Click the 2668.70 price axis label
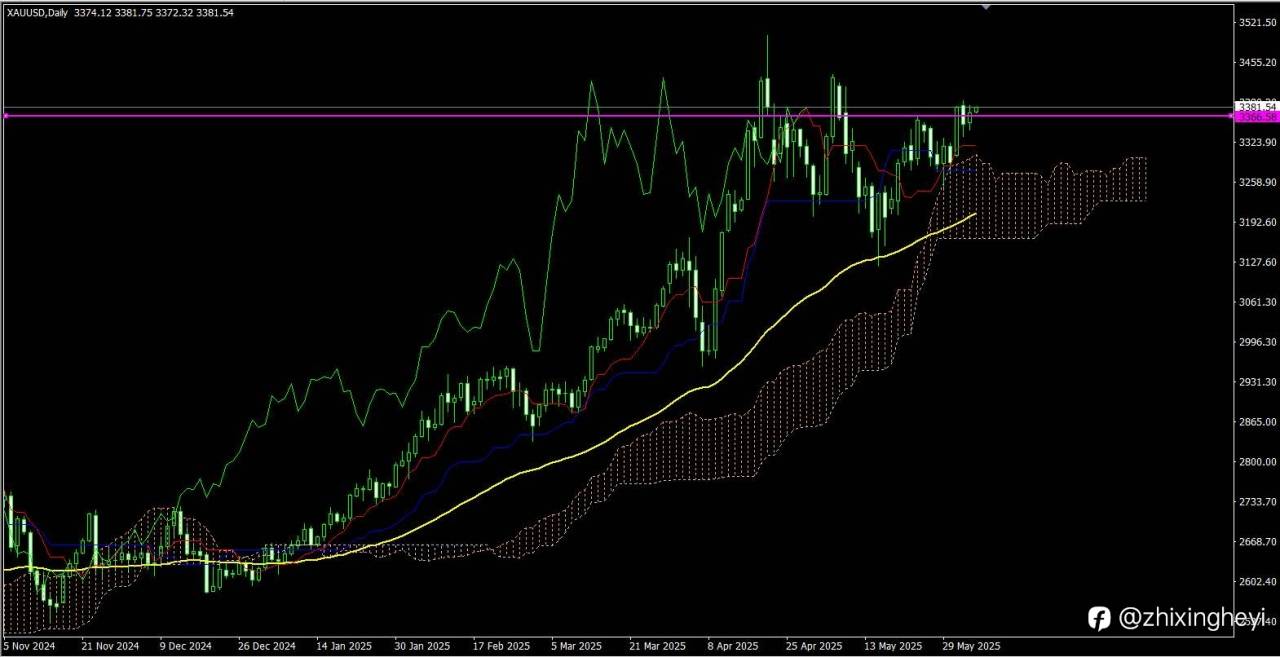 coord(1256,542)
